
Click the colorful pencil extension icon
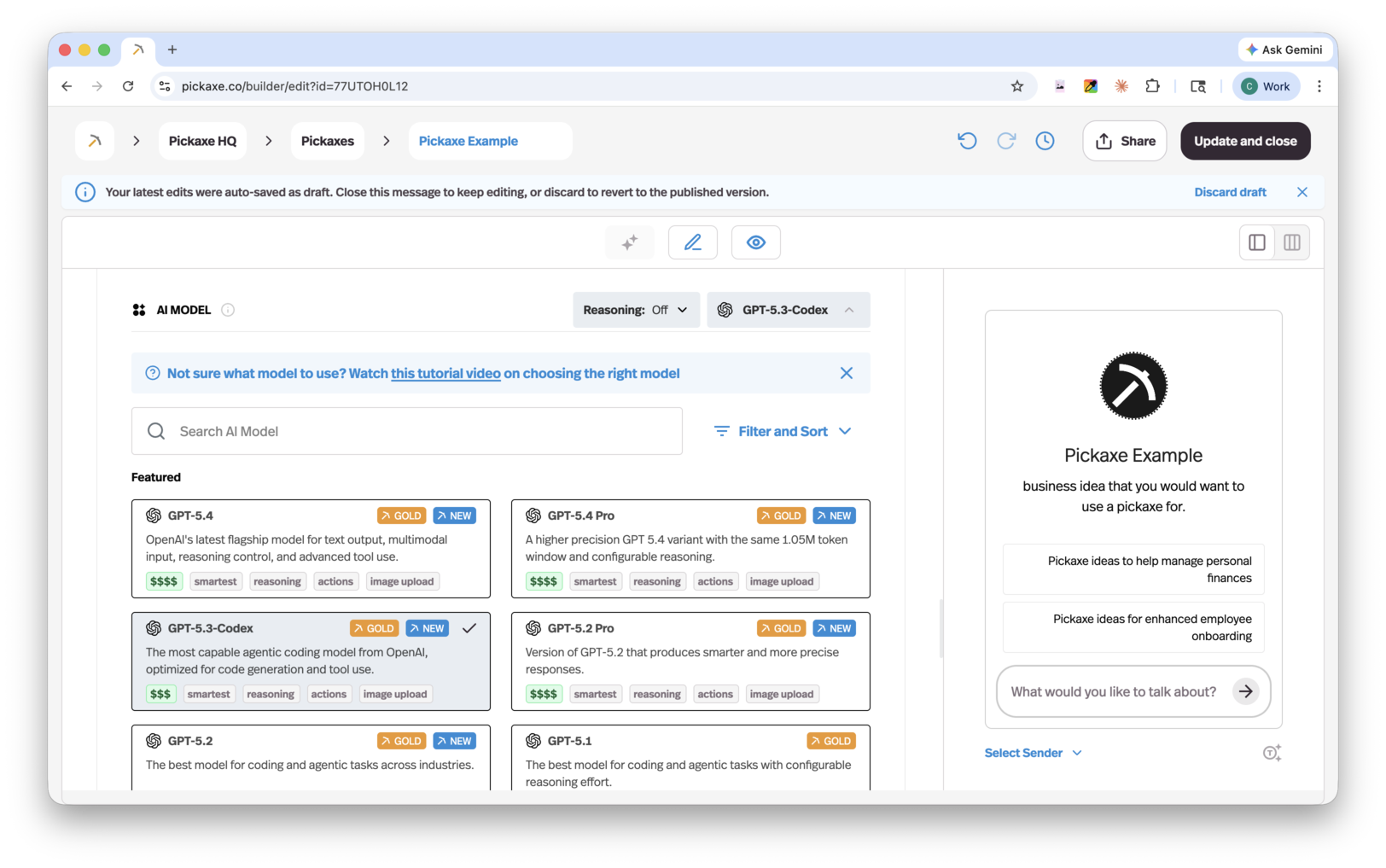1091,86
